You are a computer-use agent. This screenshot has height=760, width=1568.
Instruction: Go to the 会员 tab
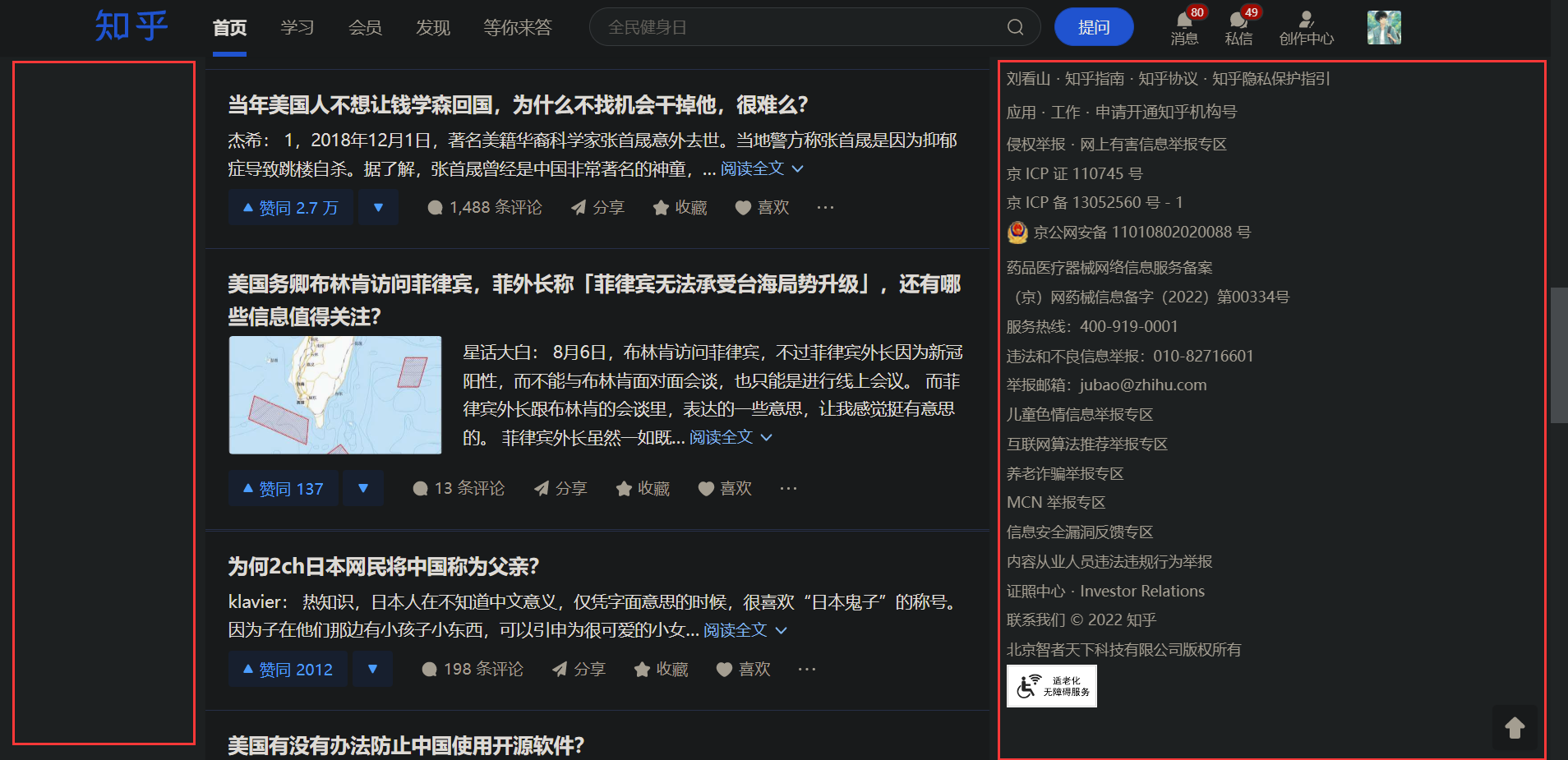tap(365, 28)
